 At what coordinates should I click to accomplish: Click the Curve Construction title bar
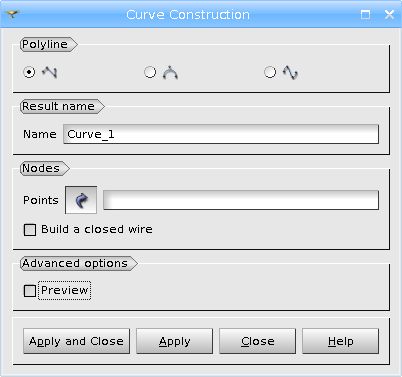(x=188, y=15)
